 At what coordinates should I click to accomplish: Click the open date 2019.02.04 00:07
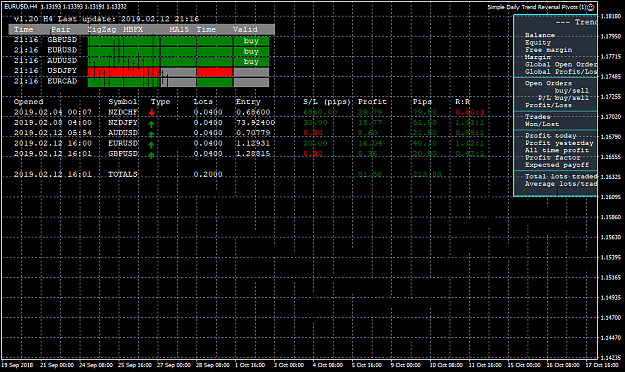53,112
